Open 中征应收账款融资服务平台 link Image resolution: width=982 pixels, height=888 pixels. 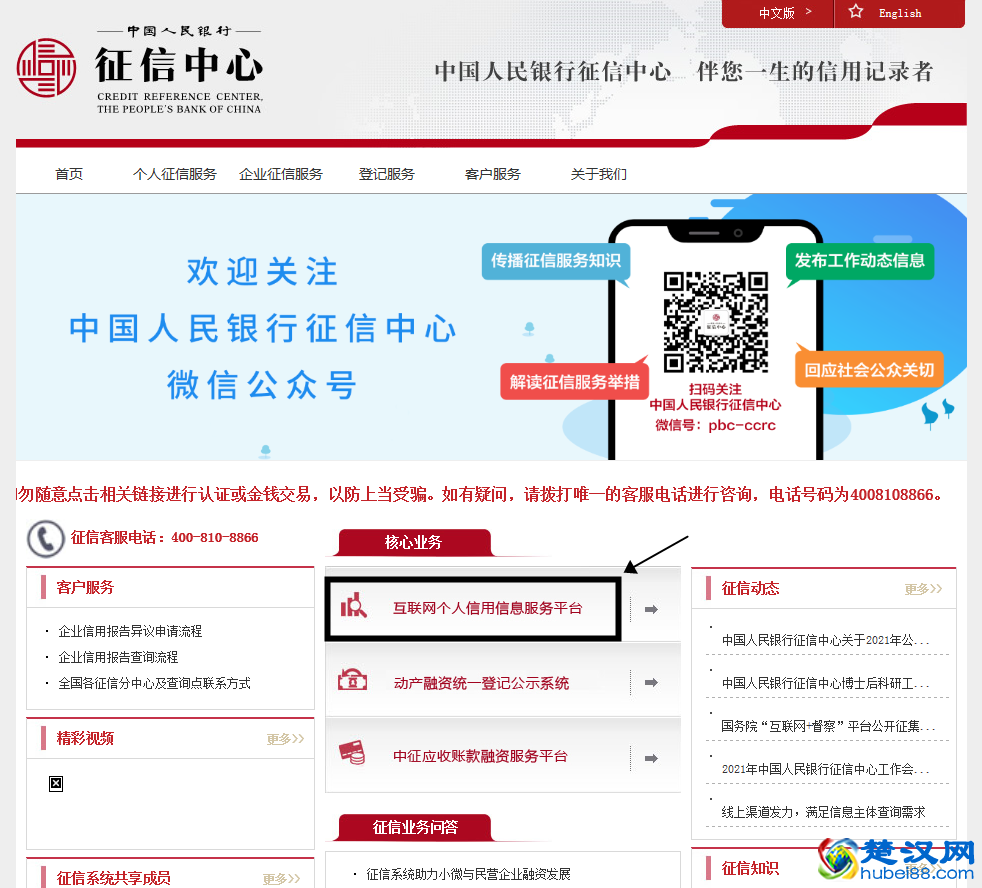coord(480,756)
